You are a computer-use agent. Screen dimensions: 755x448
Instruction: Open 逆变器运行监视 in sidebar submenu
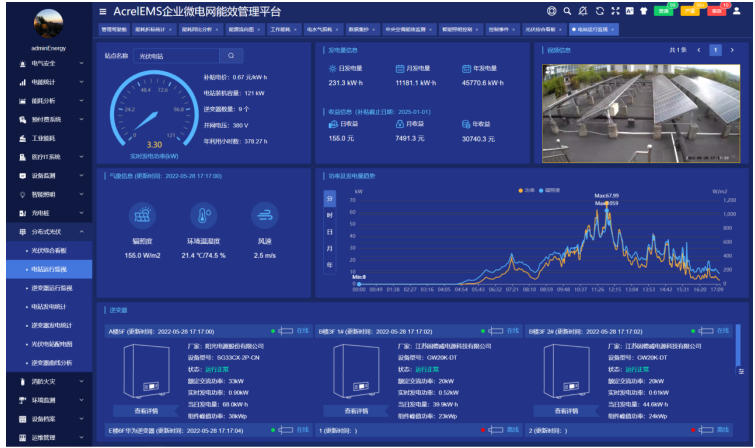pyautogui.click(x=49, y=288)
